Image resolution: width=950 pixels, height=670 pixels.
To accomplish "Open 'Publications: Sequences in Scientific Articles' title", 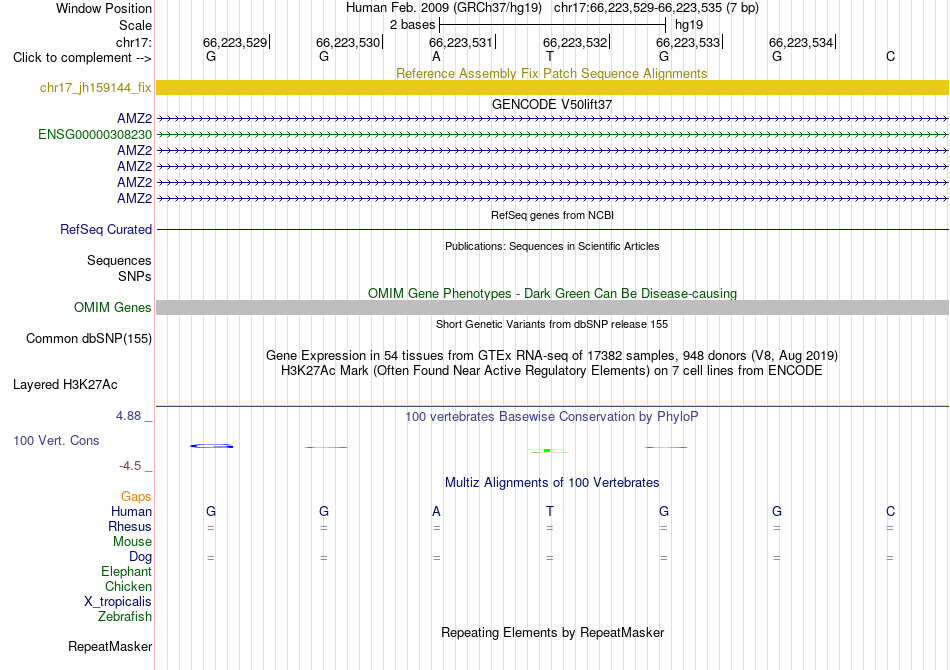I will click(552, 246).
